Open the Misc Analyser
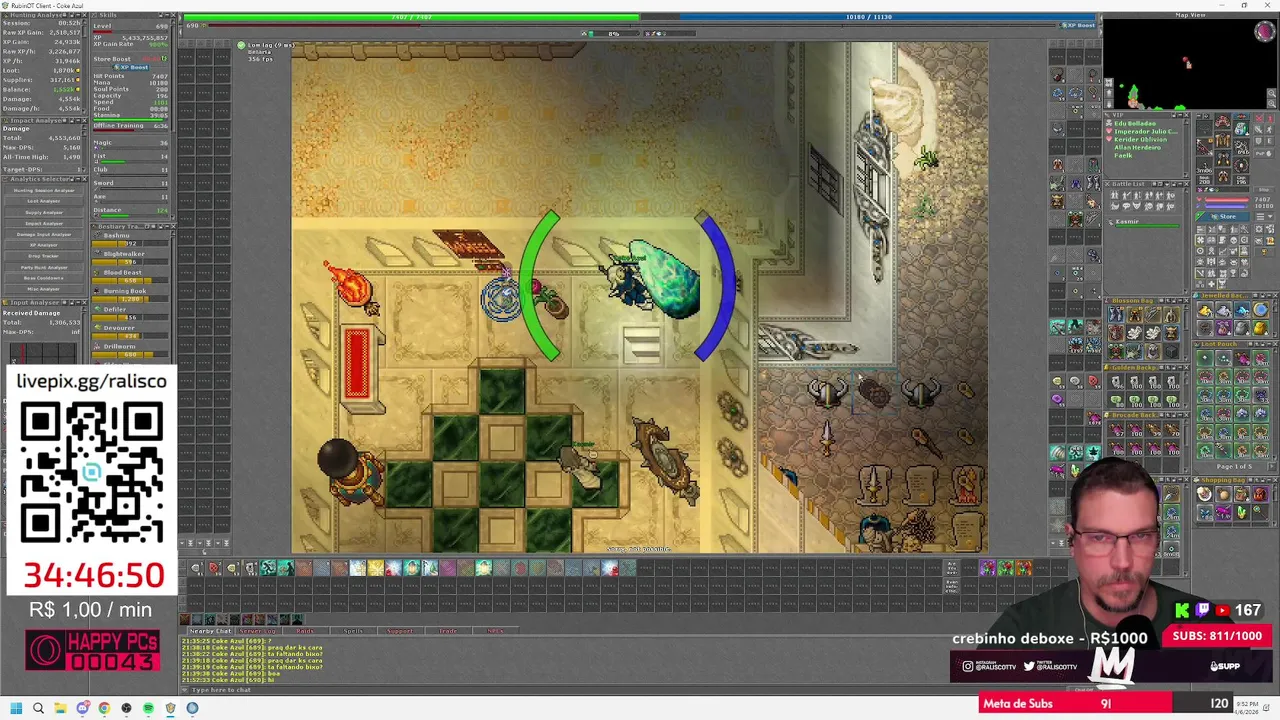1280x720 pixels. [x=44, y=289]
